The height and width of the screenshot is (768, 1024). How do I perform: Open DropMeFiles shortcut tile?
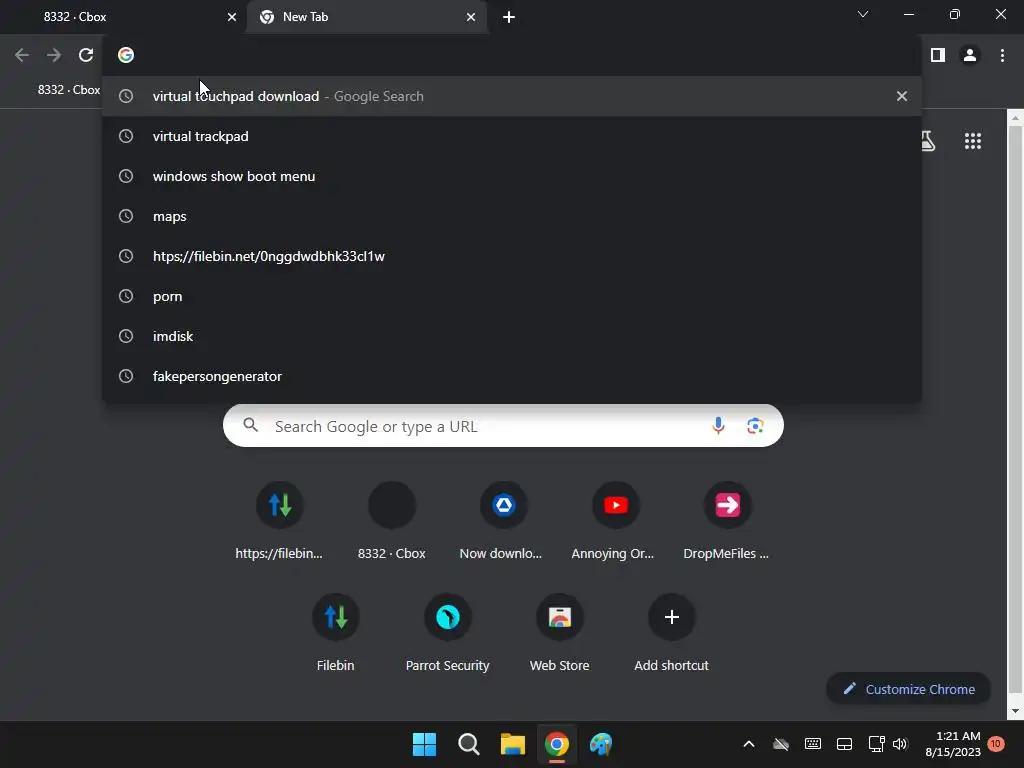click(x=727, y=521)
